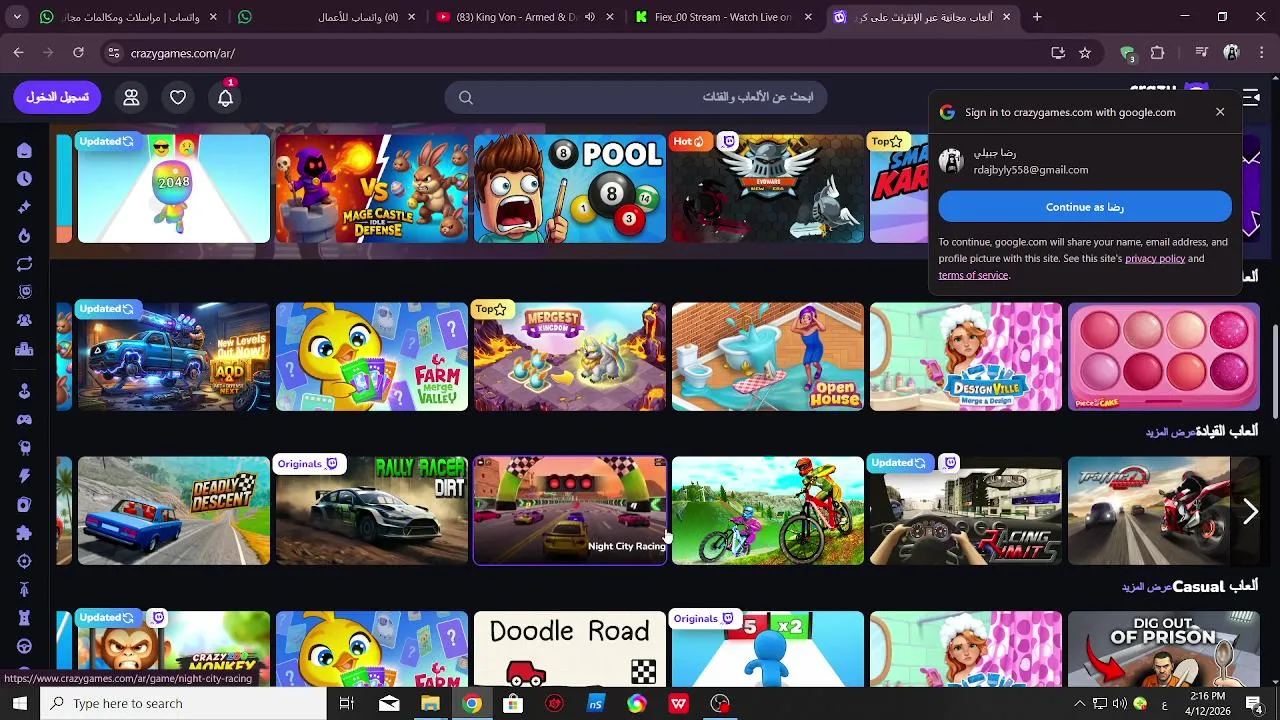Image resolution: width=1280 pixels, height=720 pixels.
Task: Open Doodle Road game thumbnail
Action: [x=570, y=649]
